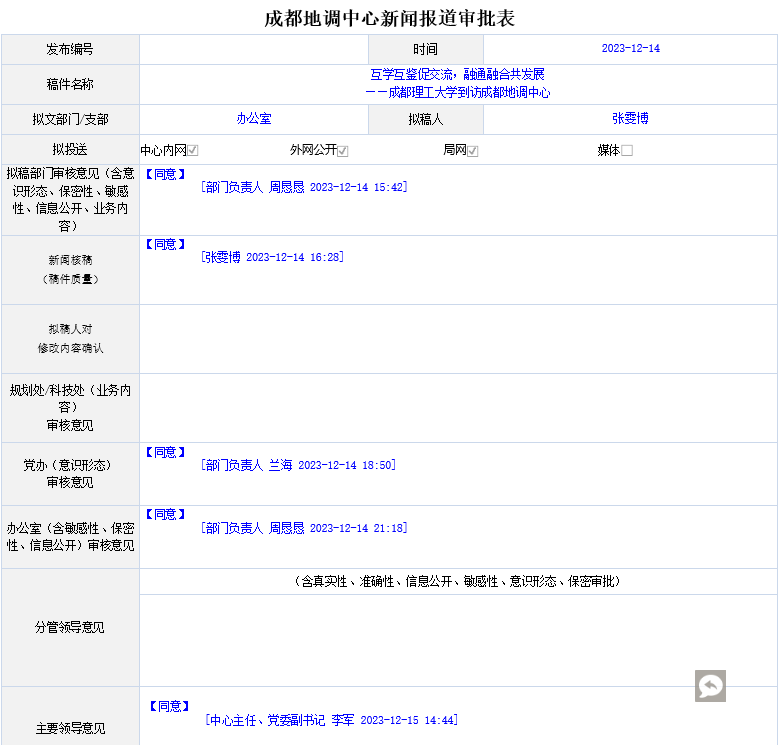The height and width of the screenshot is (745, 784).
Task: Click the date 2023-12-14 in 时间 field
Action: [x=630, y=49]
